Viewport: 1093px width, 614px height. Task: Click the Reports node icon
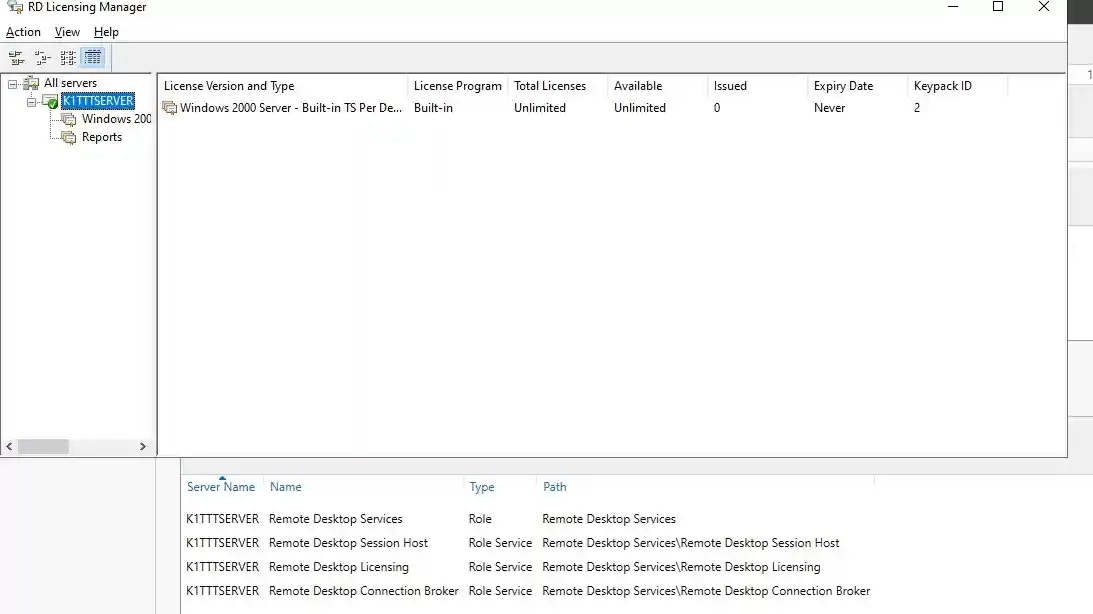(x=68, y=138)
